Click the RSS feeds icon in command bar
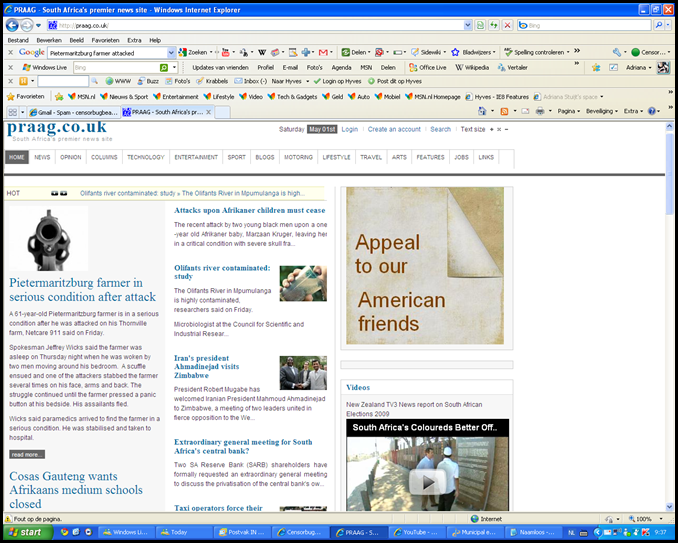Image resolution: width=678 pixels, height=543 pixels. pos(504,112)
